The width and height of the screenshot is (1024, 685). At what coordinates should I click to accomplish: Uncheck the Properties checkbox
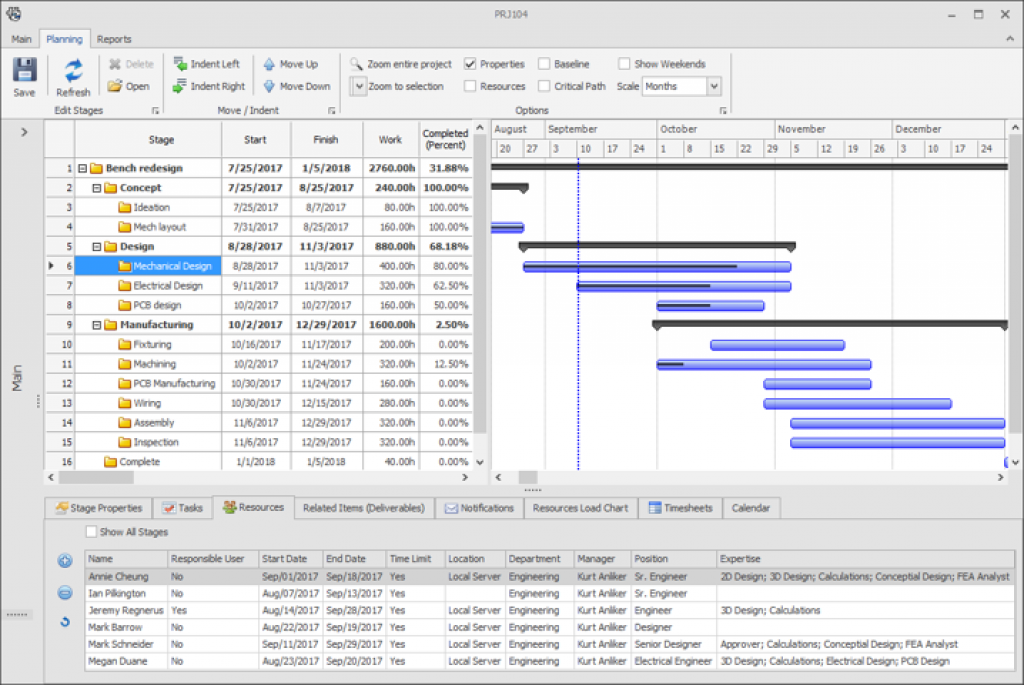(x=471, y=64)
